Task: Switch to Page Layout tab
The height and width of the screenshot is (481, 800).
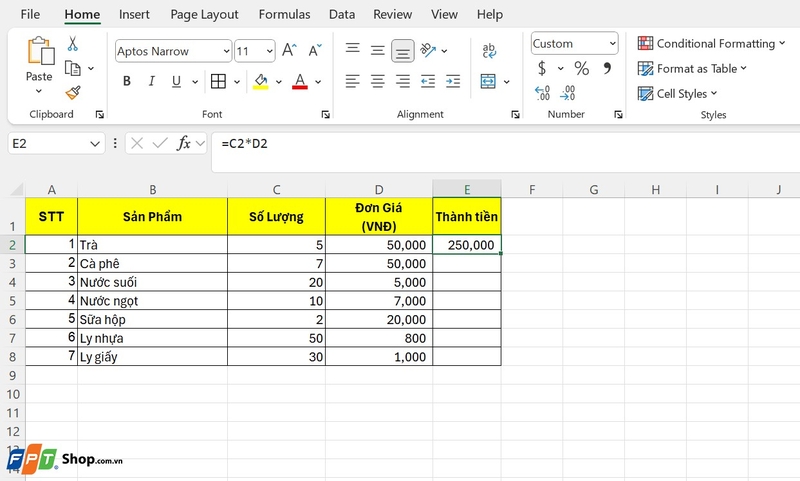Action: pyautogui.click(x=204, y=14)
